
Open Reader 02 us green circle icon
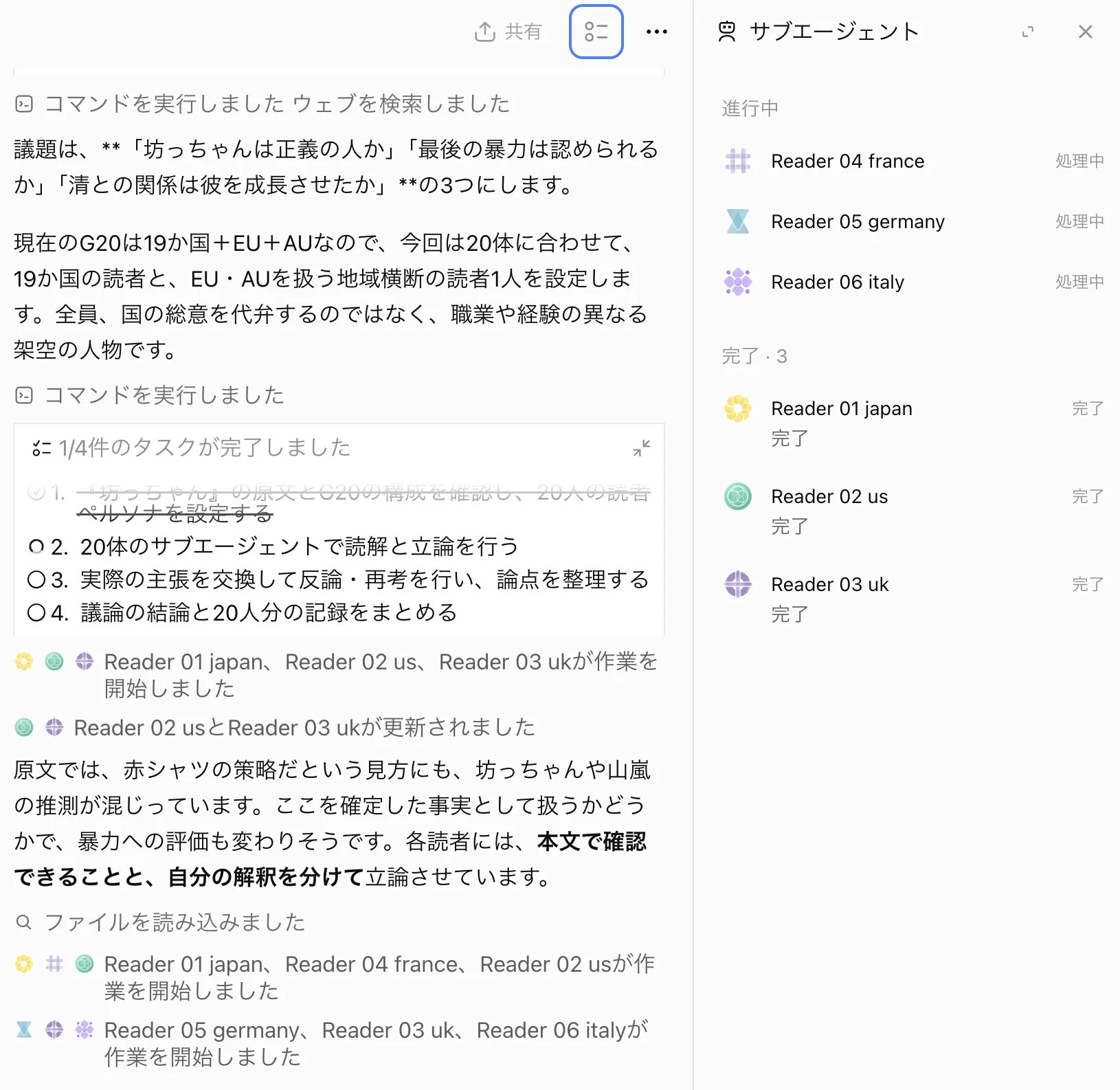pyautogui.click(x=738, y=496)
